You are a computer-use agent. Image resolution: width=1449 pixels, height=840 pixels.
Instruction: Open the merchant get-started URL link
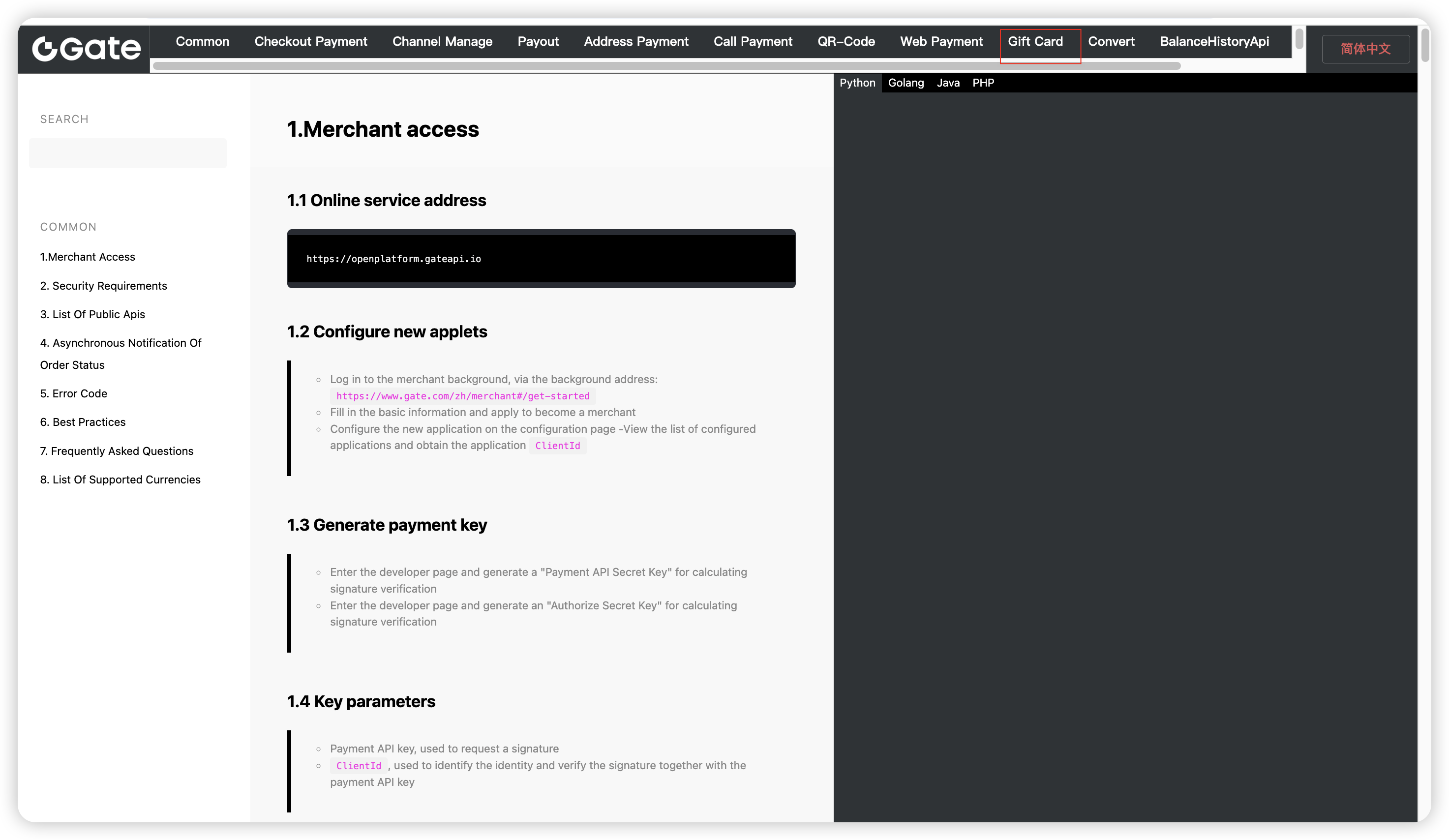(x=462, y=395)
